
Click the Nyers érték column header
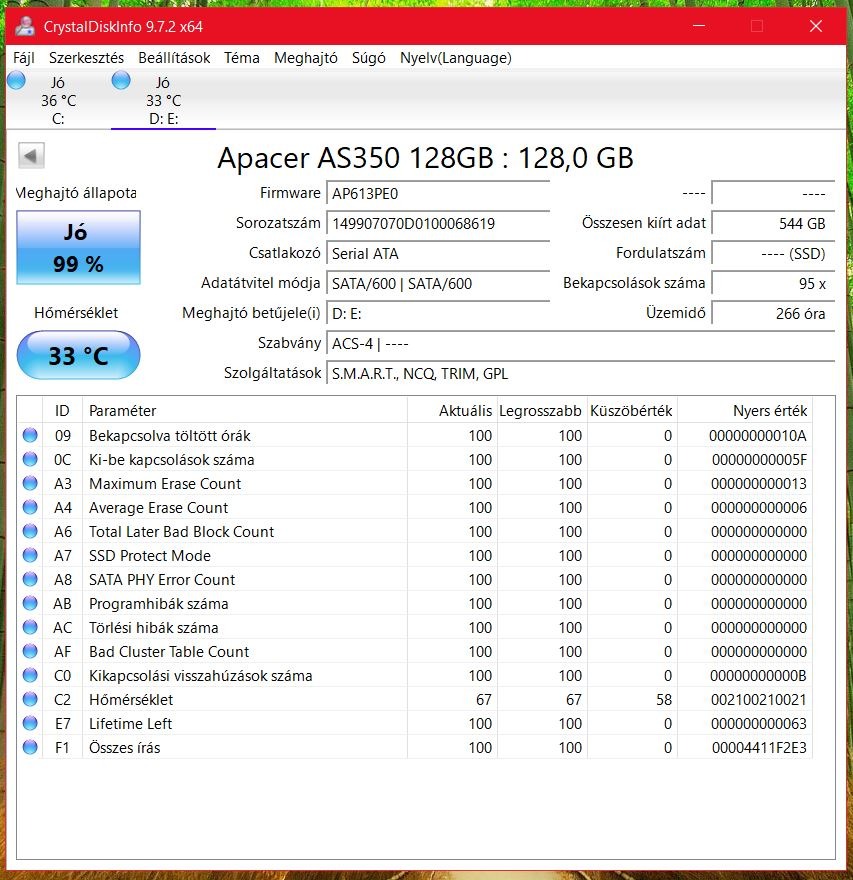point(745,411)
